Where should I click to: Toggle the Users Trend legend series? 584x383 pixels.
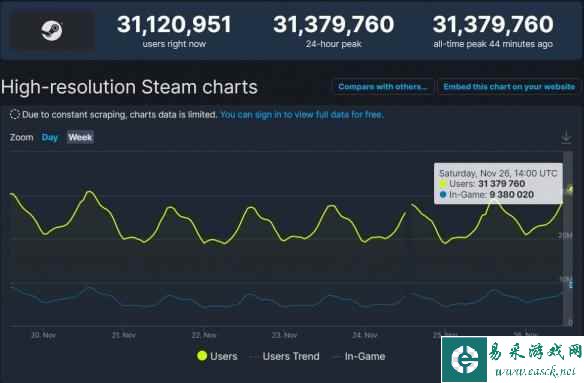coord(286,356)
